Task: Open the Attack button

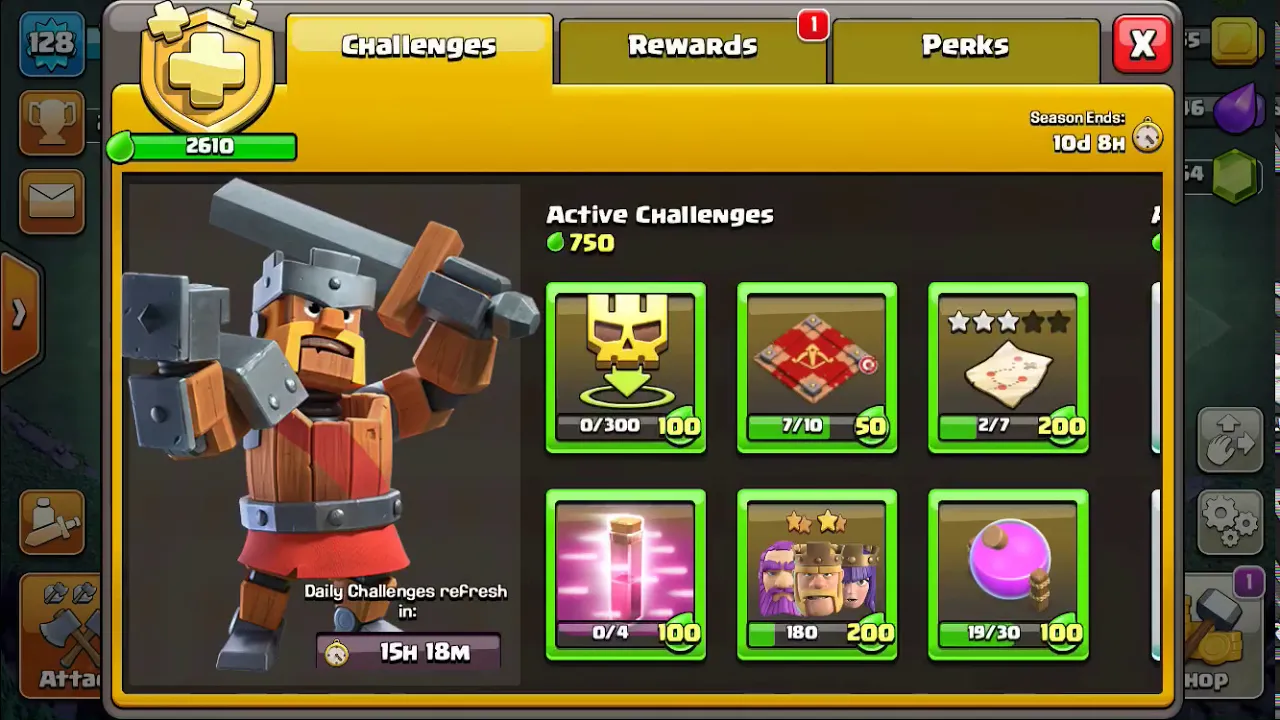Action: (62, 635)
